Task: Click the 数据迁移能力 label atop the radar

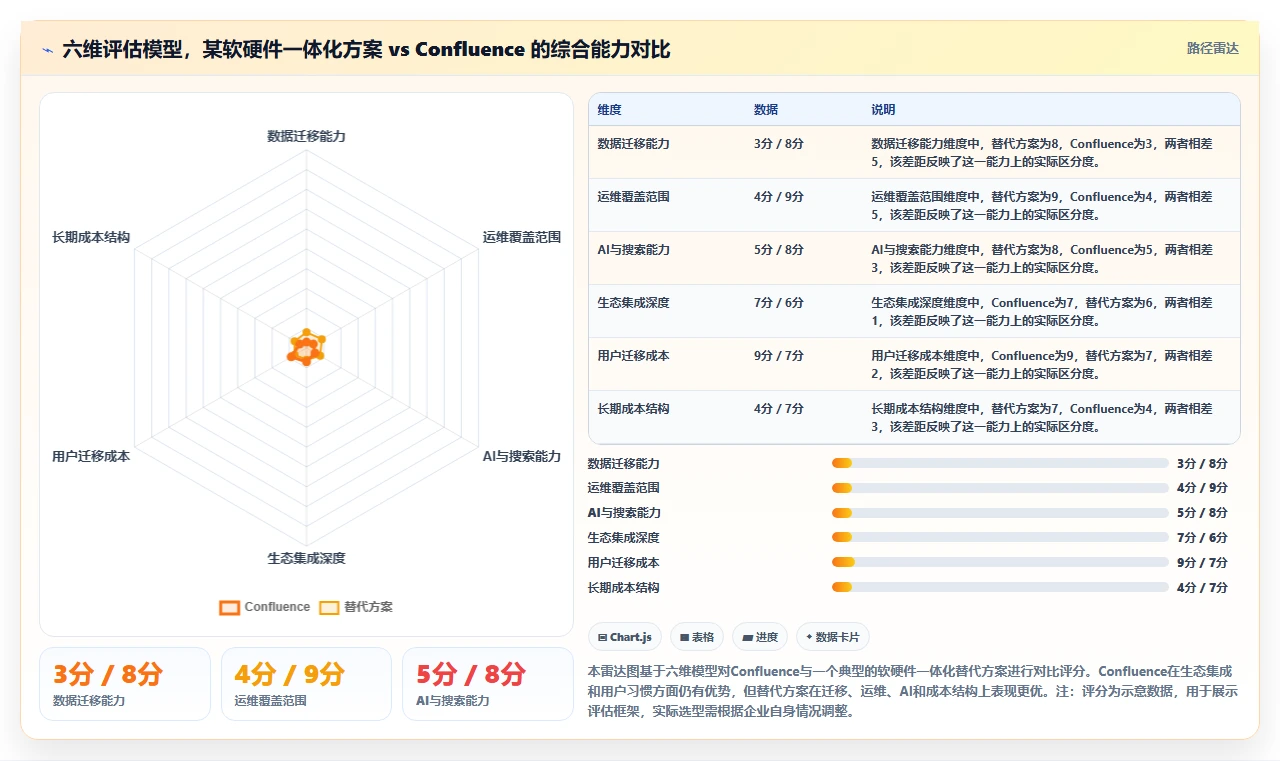Action: pos(306,136)
